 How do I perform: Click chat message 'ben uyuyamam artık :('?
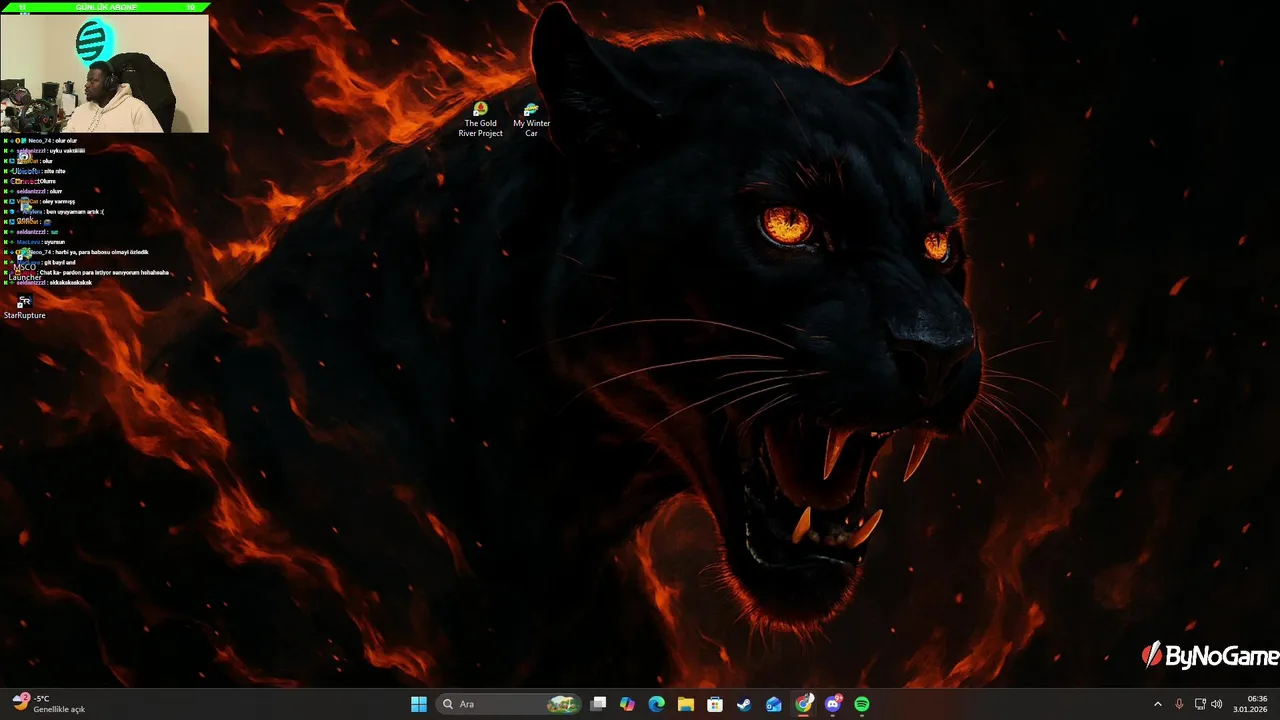[x=75, y=212]
